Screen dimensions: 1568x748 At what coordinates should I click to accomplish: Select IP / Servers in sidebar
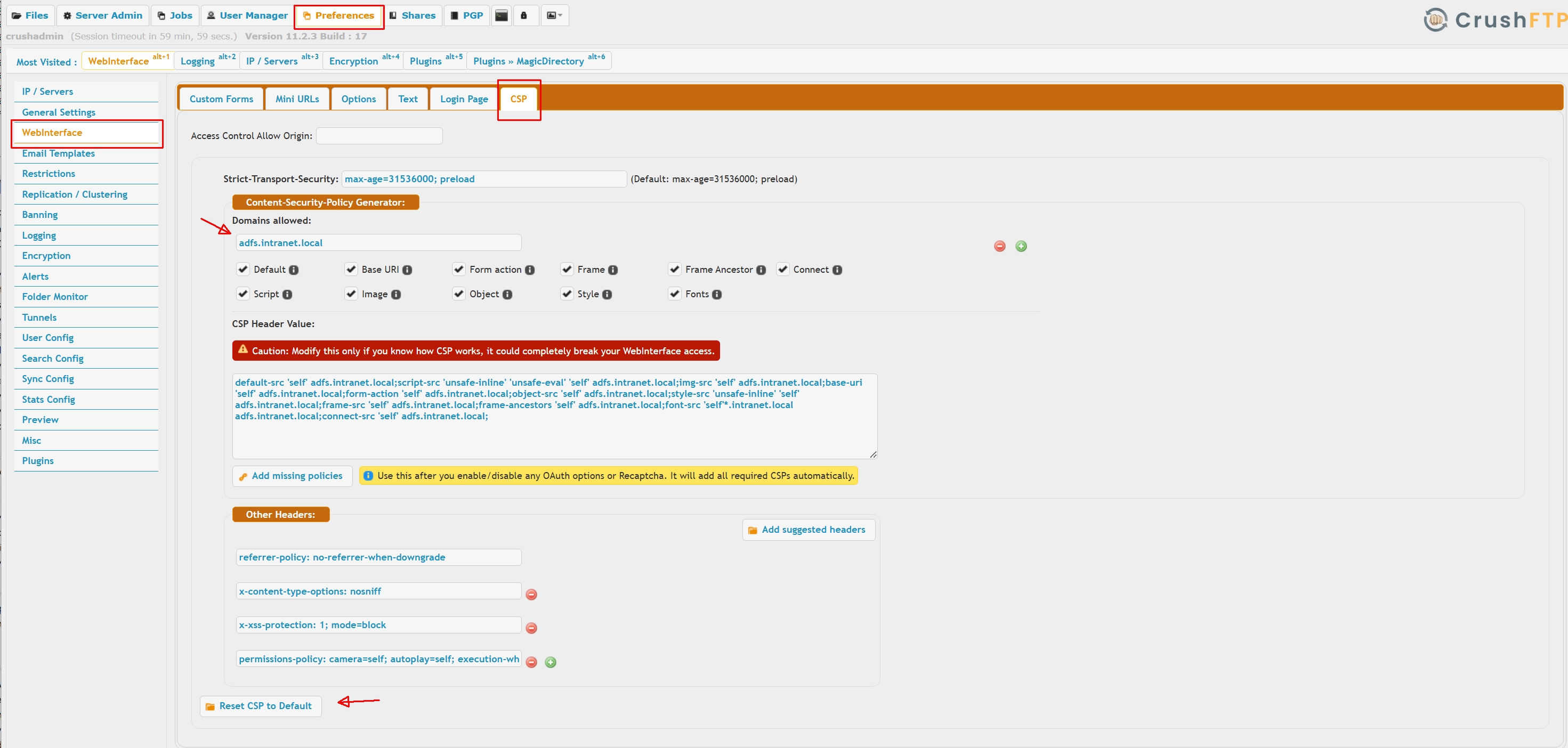tap(86, 92)
